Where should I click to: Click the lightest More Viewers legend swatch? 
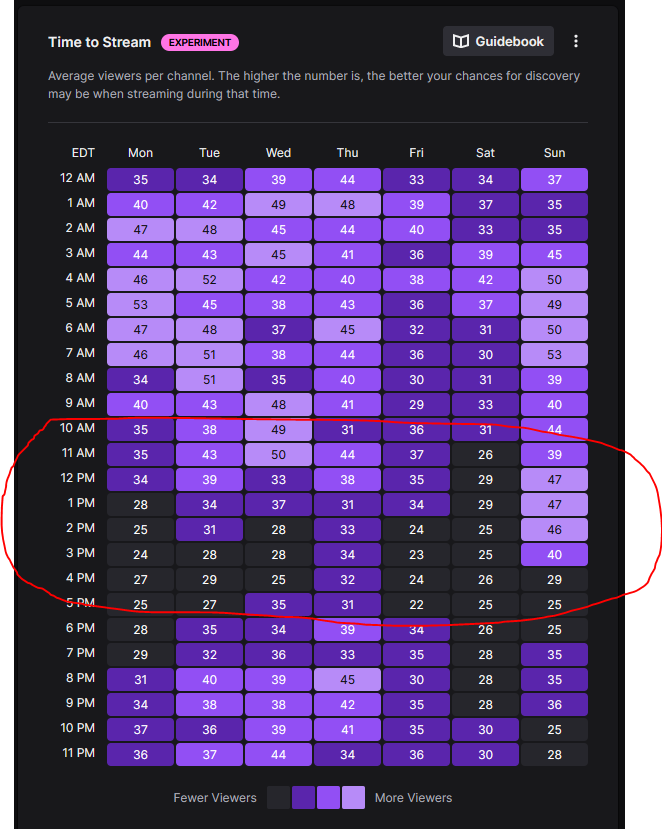coord(353,797)
